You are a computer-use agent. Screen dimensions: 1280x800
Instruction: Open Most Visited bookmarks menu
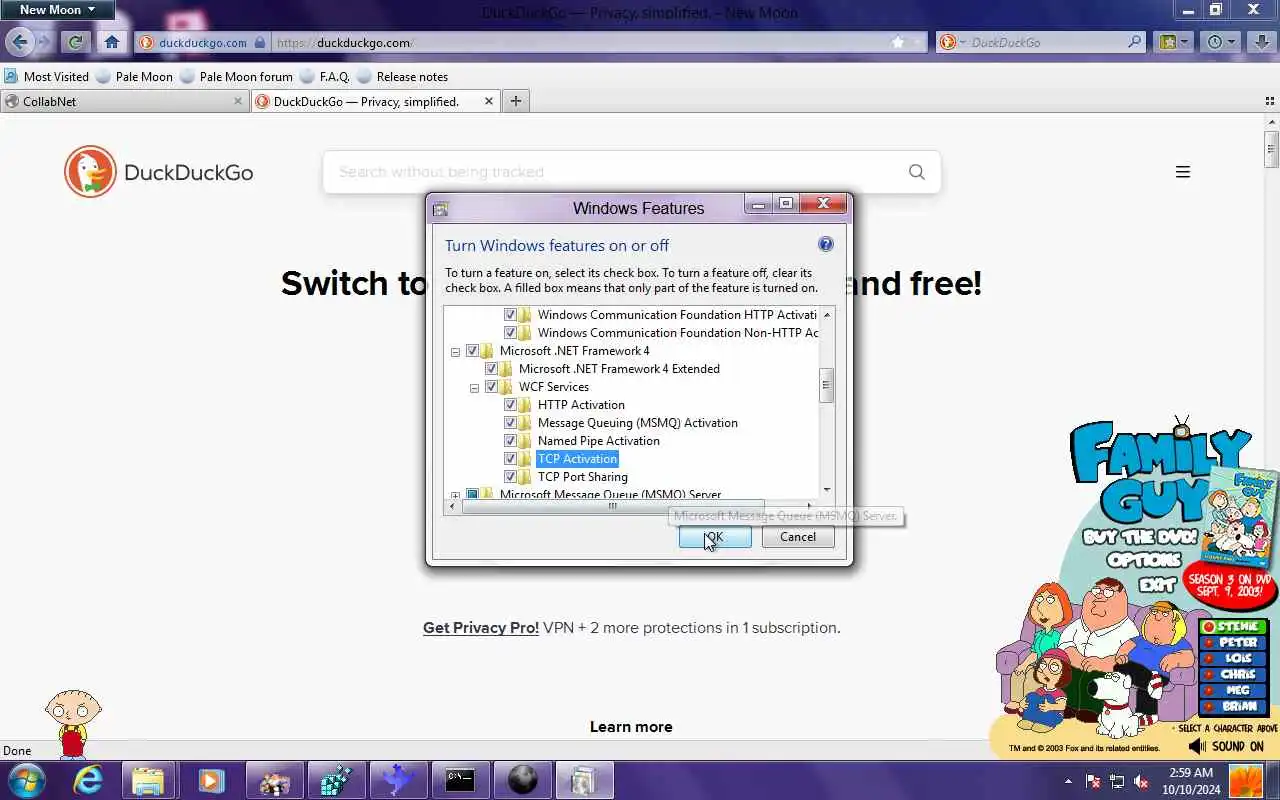tap(46, 76)
